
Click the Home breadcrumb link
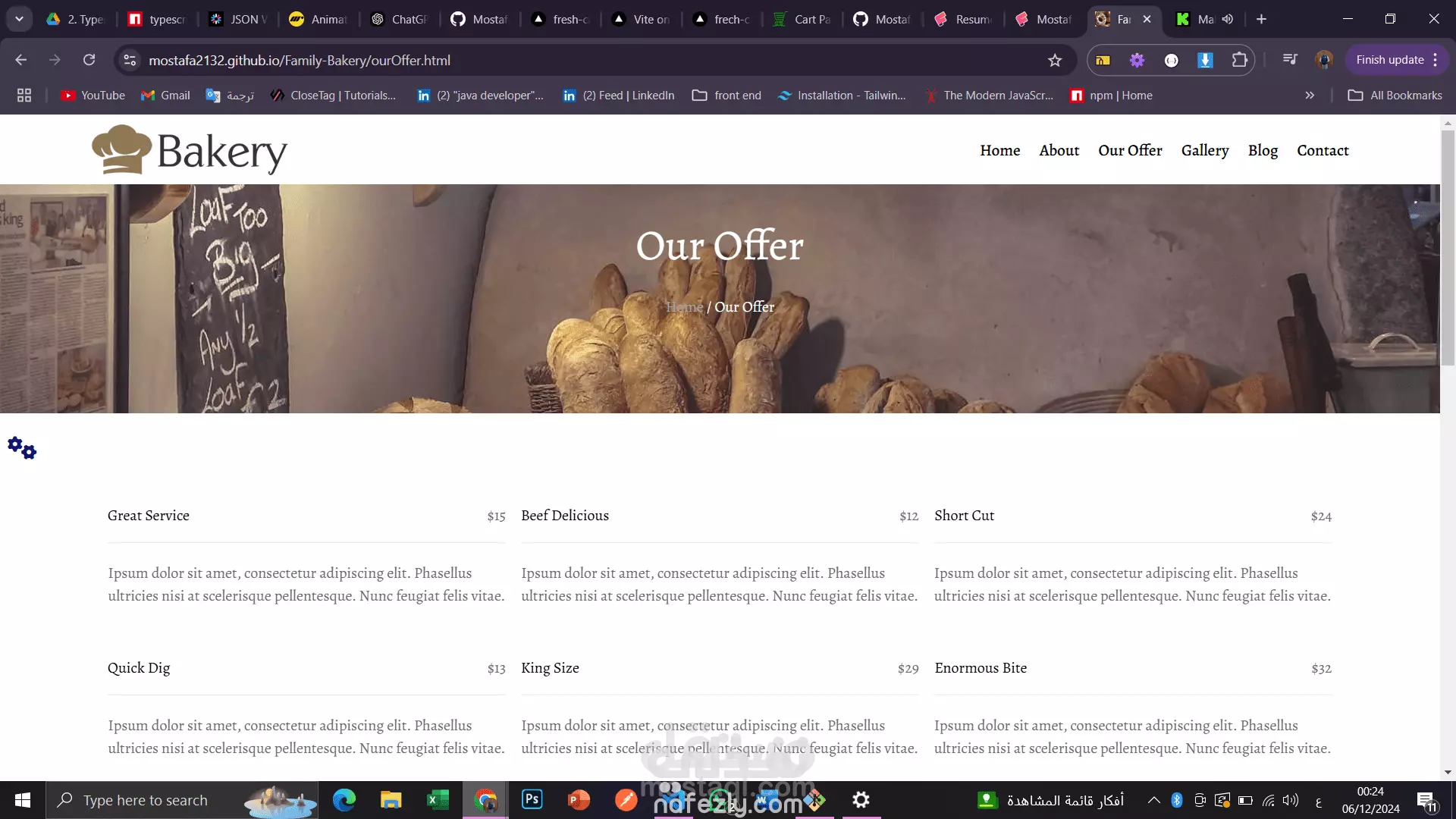684,307
